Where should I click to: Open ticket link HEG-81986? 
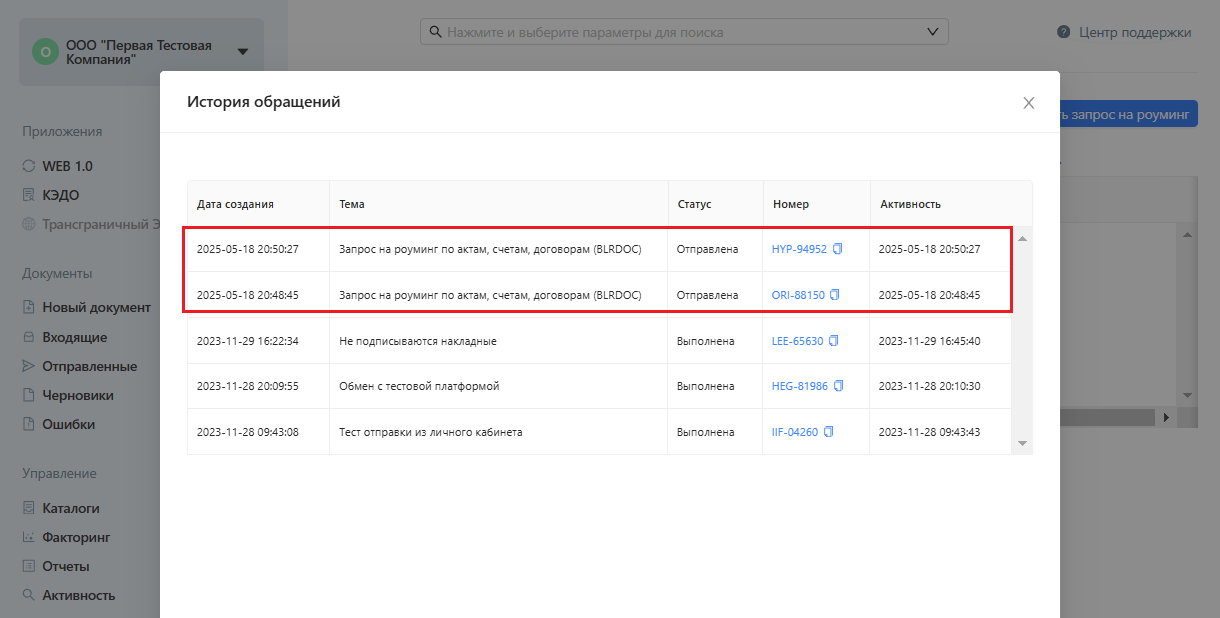point(800,386)
